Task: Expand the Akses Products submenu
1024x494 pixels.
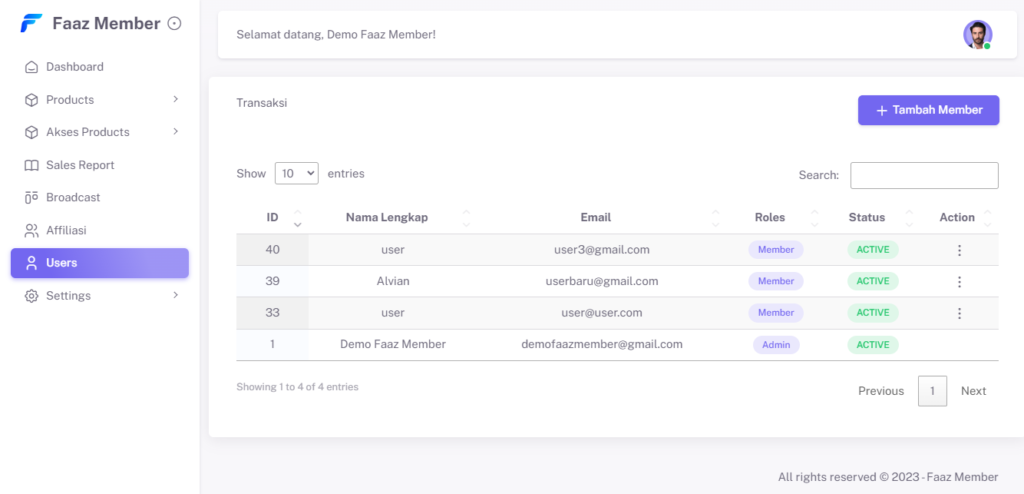Action: pyautogui.click(x=175, y=132)
